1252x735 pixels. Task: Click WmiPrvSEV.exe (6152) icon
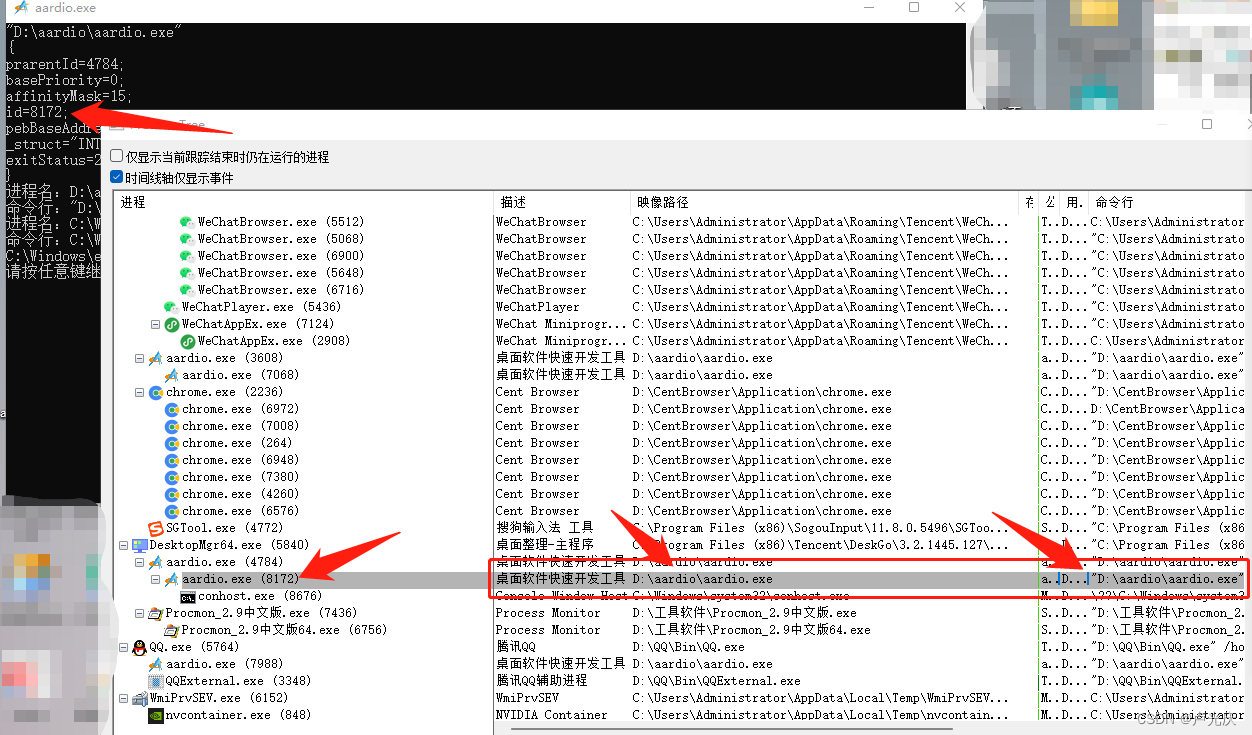pyautogui.click(x=139, y=698)
